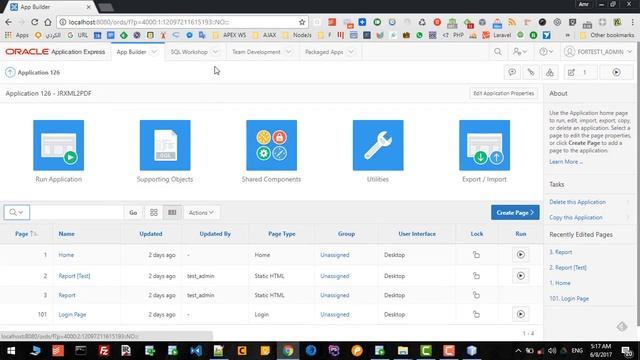The height and width of the screenshot is (360, 640).
Task: Open Windows Start menu
Action: tap(11, 351)
